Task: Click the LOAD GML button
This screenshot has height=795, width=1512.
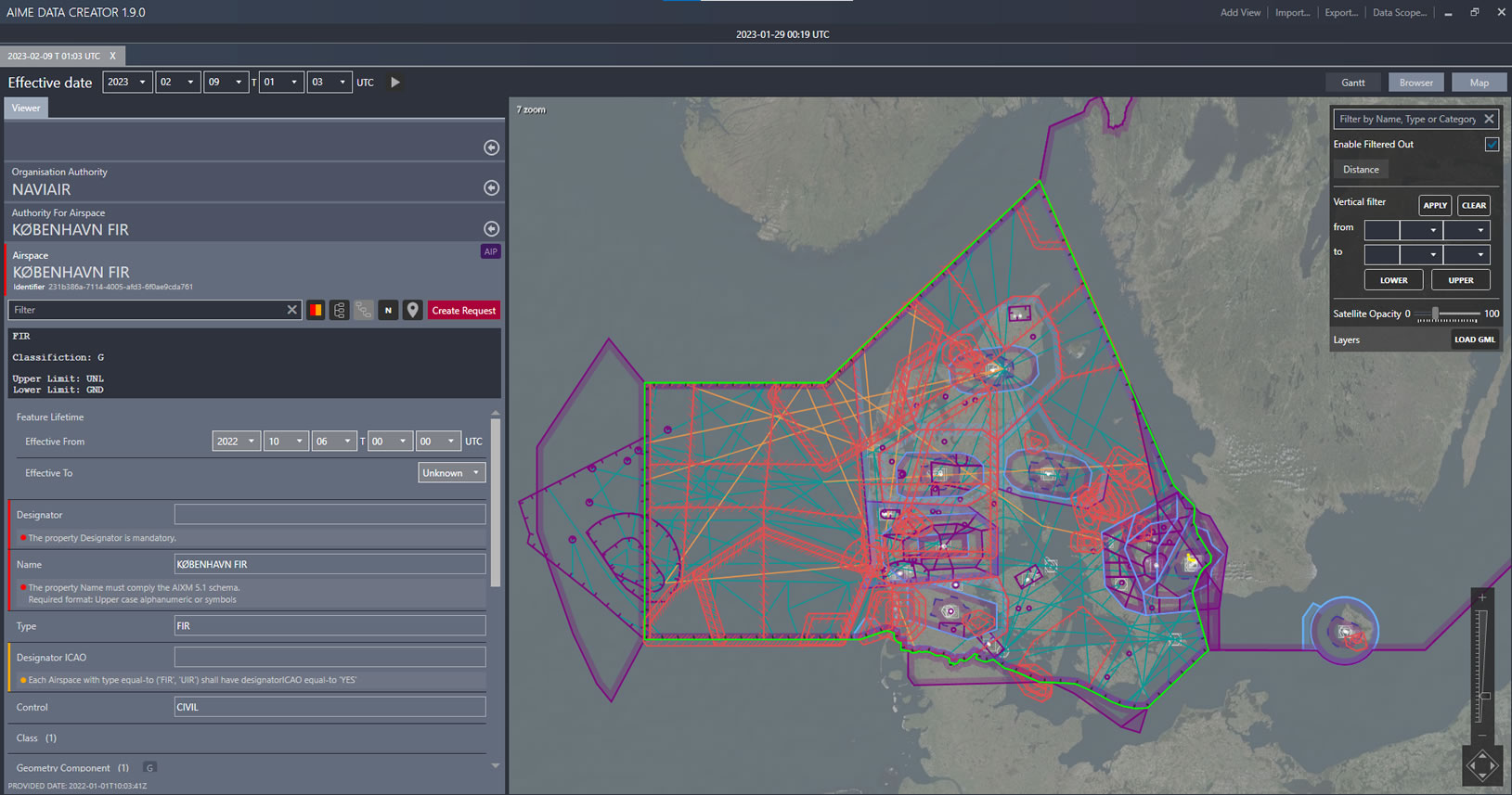Action: [1474, 340]
